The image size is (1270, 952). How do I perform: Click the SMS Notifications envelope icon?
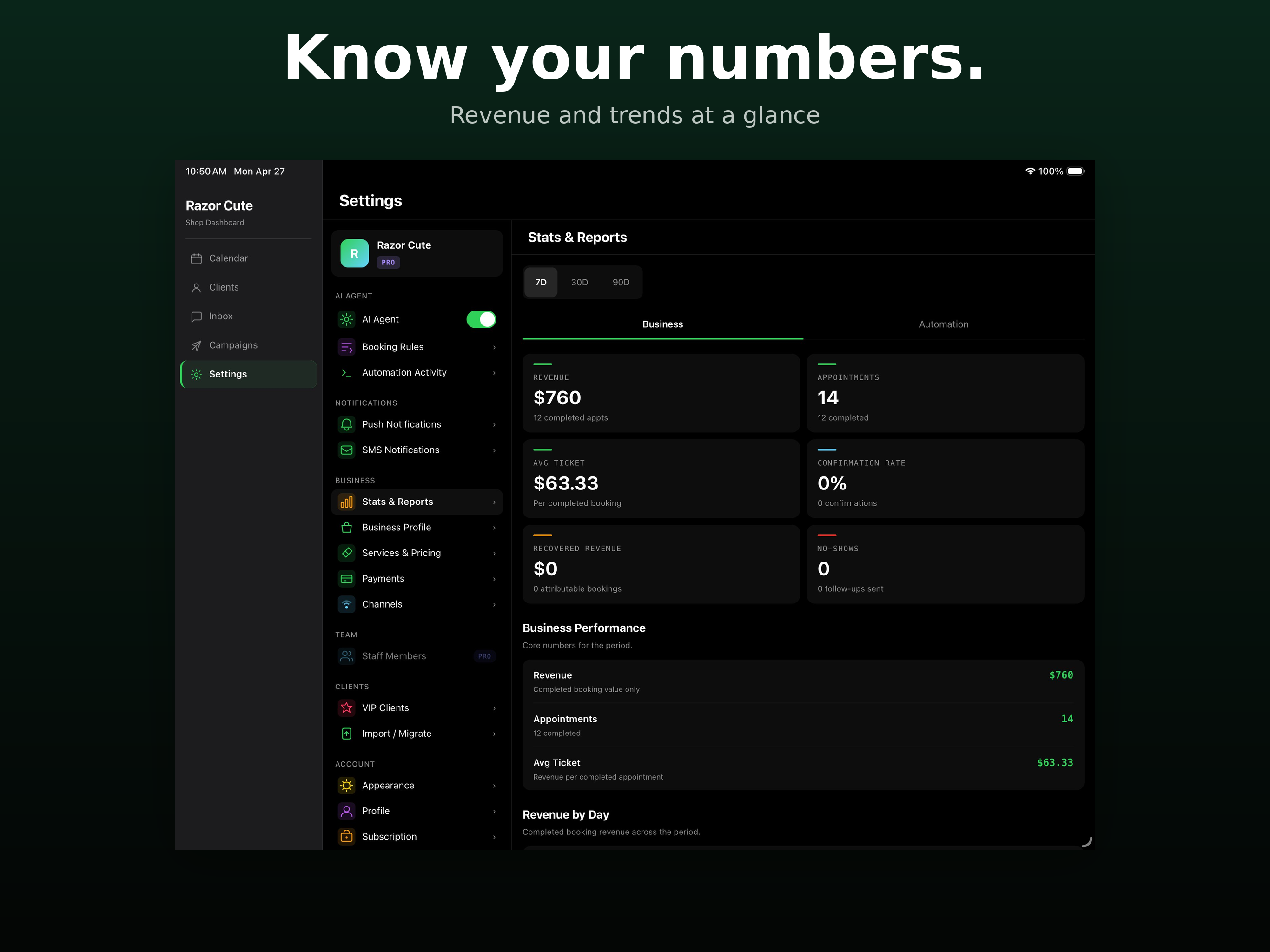coord(347,450)
